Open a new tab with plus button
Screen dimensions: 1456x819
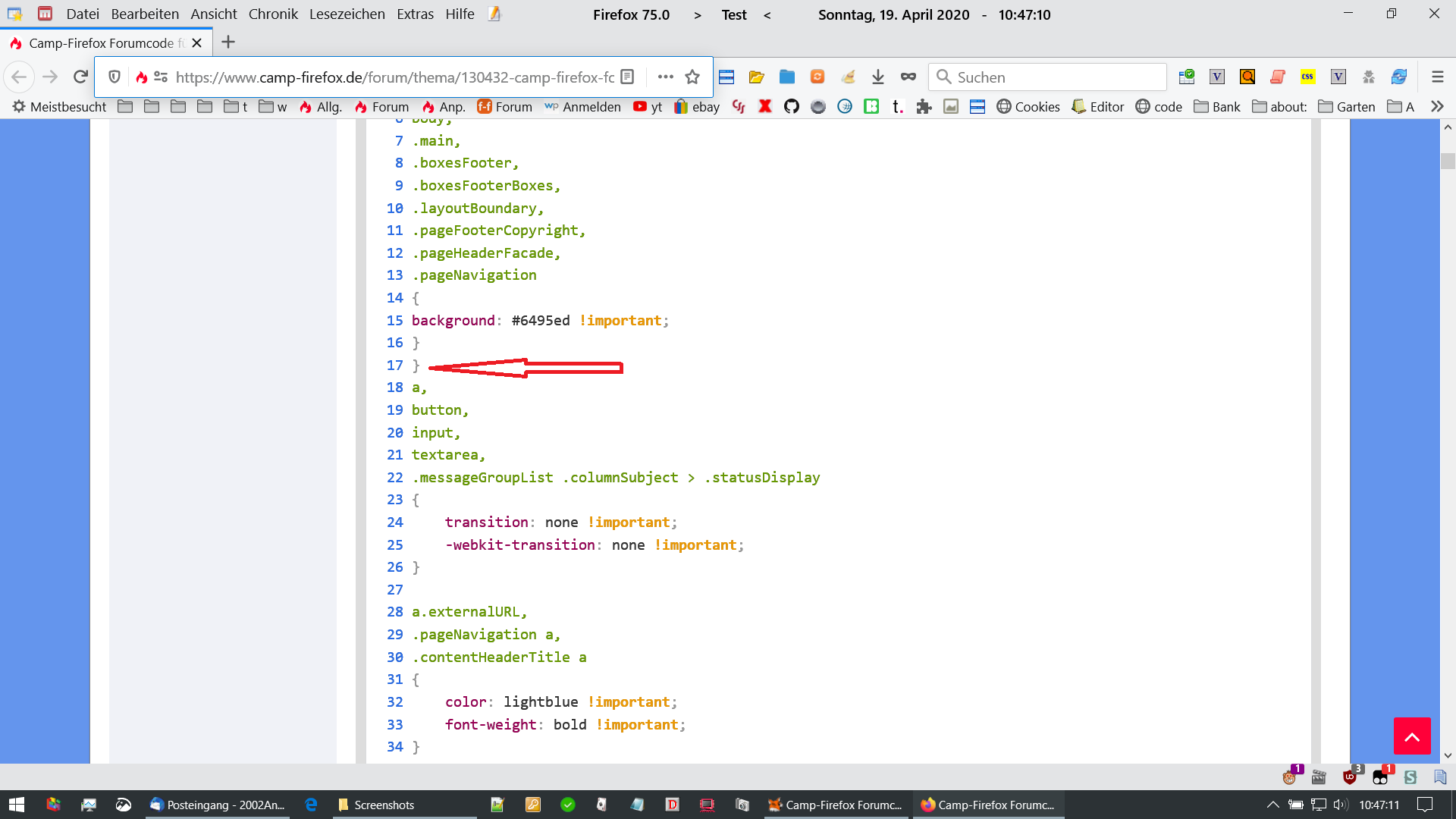click(x=228, y=42)
